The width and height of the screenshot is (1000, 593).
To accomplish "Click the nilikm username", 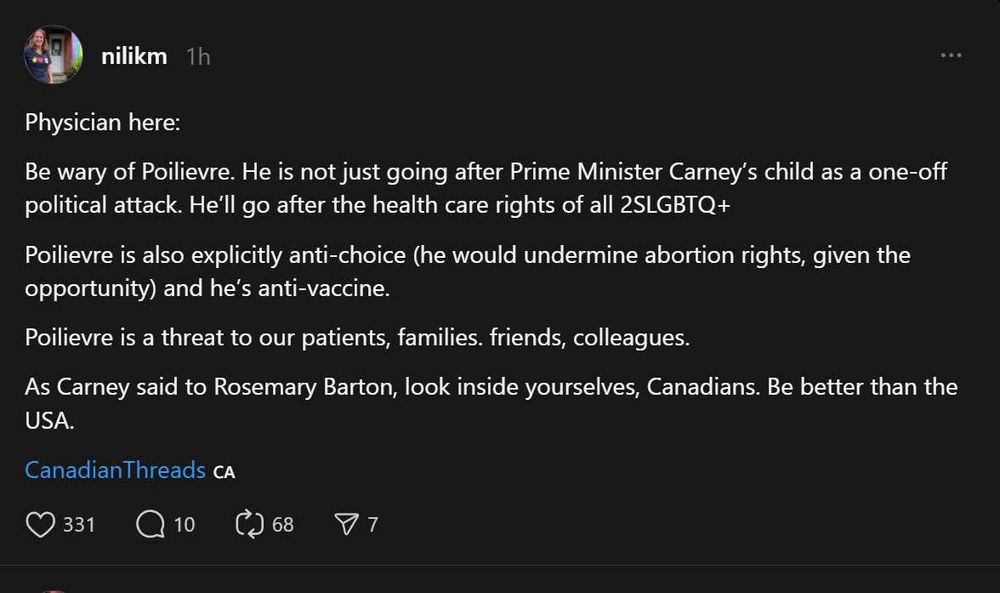I will click(134, 57).
